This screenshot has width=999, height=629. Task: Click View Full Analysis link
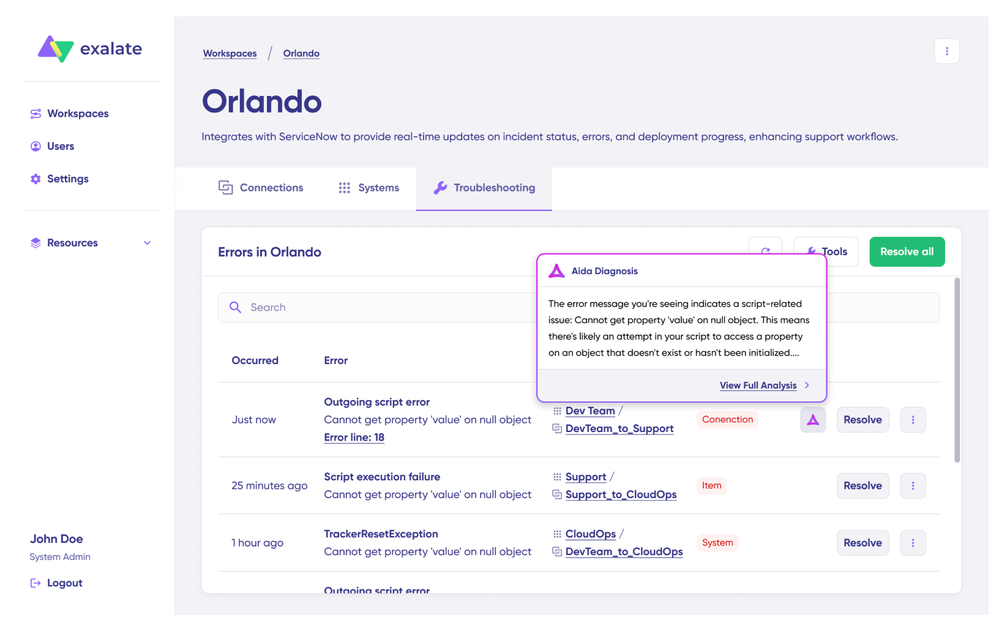[758, 386]
